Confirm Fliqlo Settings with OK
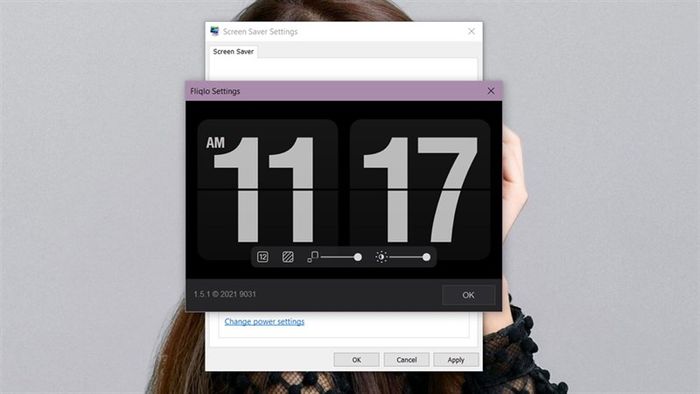 (x=468, y=295)
